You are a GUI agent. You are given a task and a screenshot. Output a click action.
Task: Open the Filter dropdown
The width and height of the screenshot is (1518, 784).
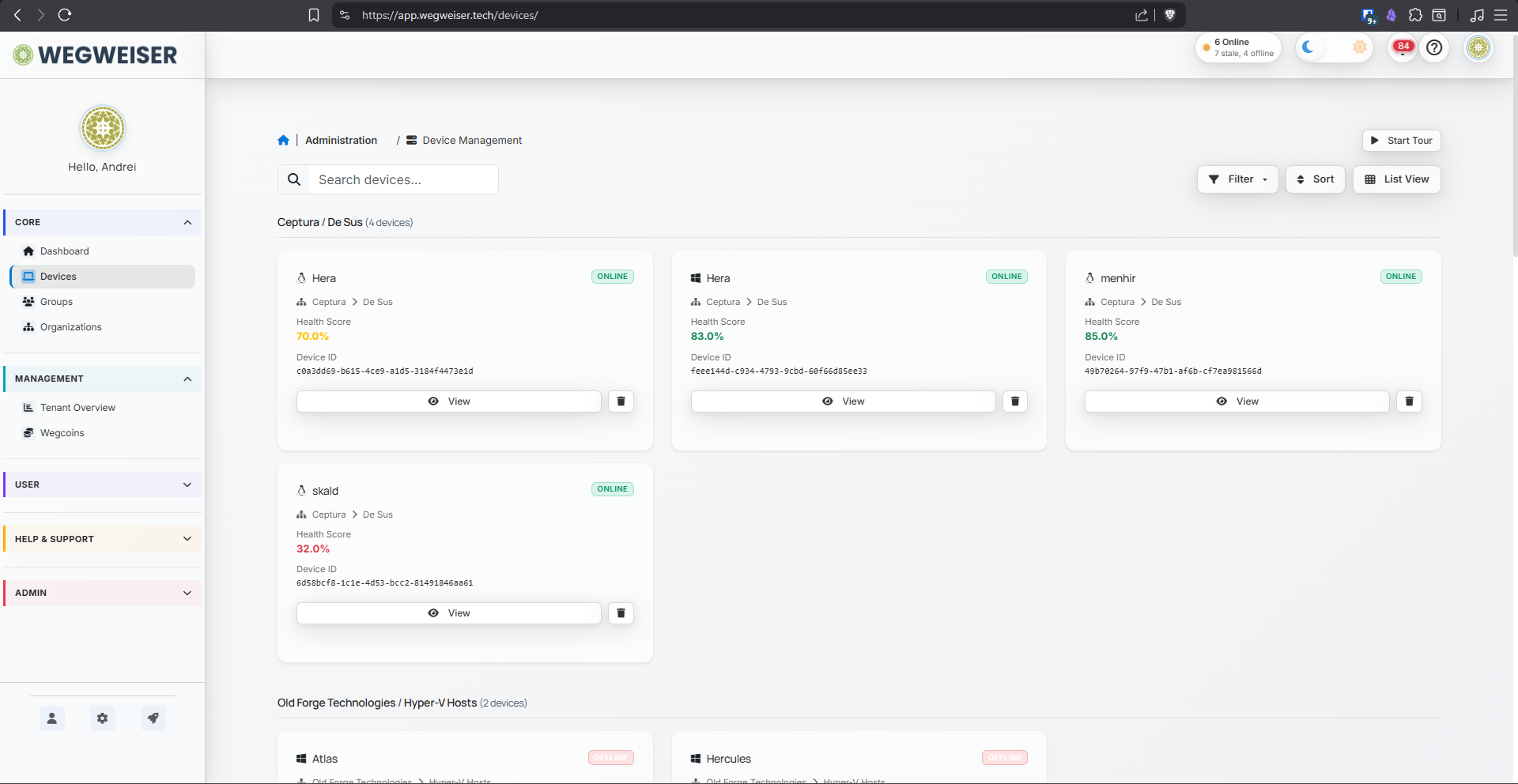click(x=1237, y=179)
